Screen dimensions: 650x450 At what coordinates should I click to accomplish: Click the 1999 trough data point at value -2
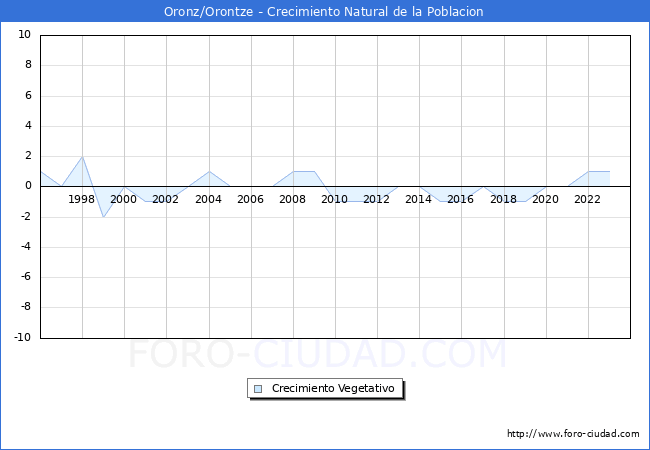coord(103,217)
